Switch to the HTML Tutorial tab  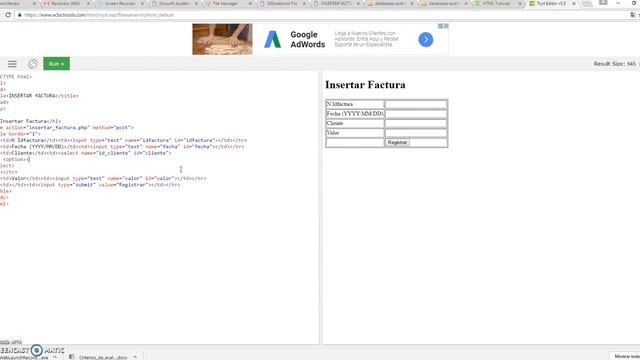[x=496, y=3]
